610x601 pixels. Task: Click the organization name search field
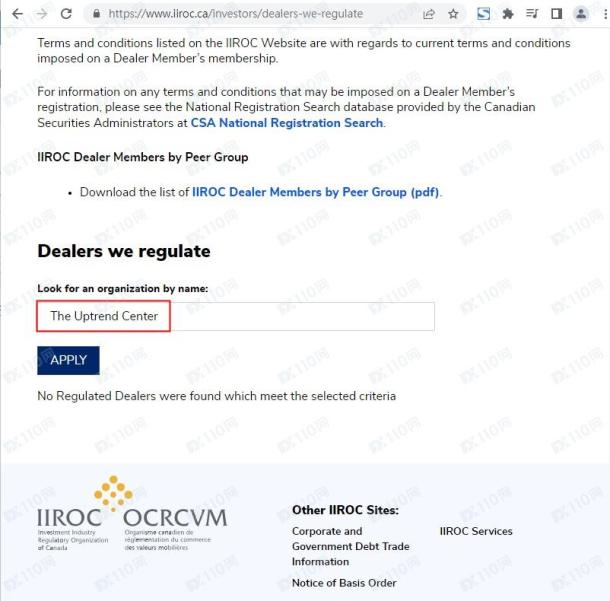236,316
